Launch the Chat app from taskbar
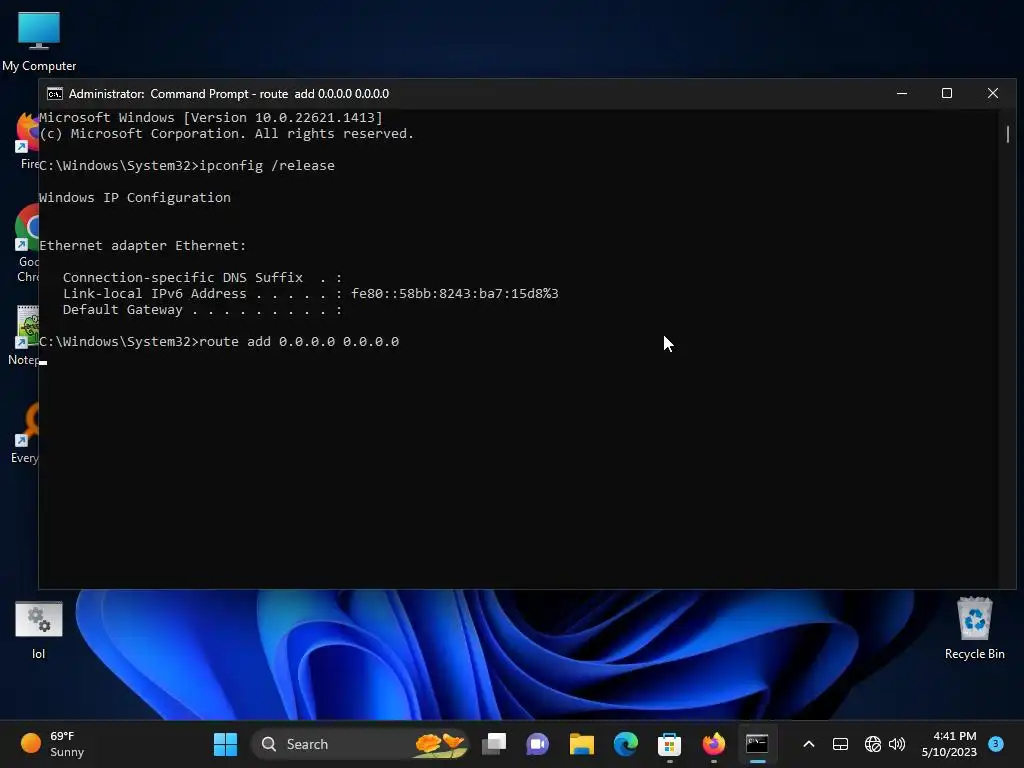 point(537,744)
